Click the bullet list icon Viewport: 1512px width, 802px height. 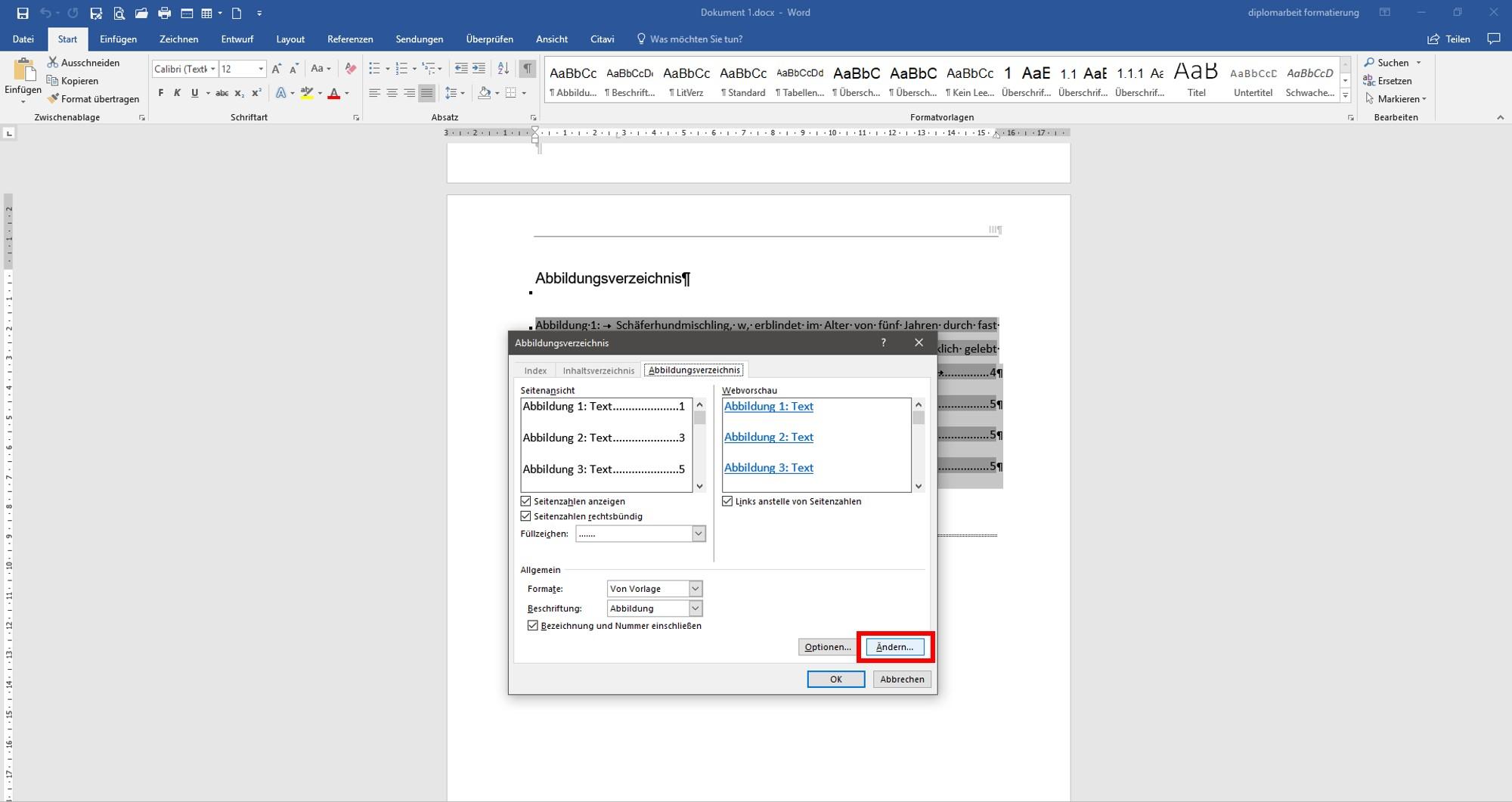coord(374,69)
